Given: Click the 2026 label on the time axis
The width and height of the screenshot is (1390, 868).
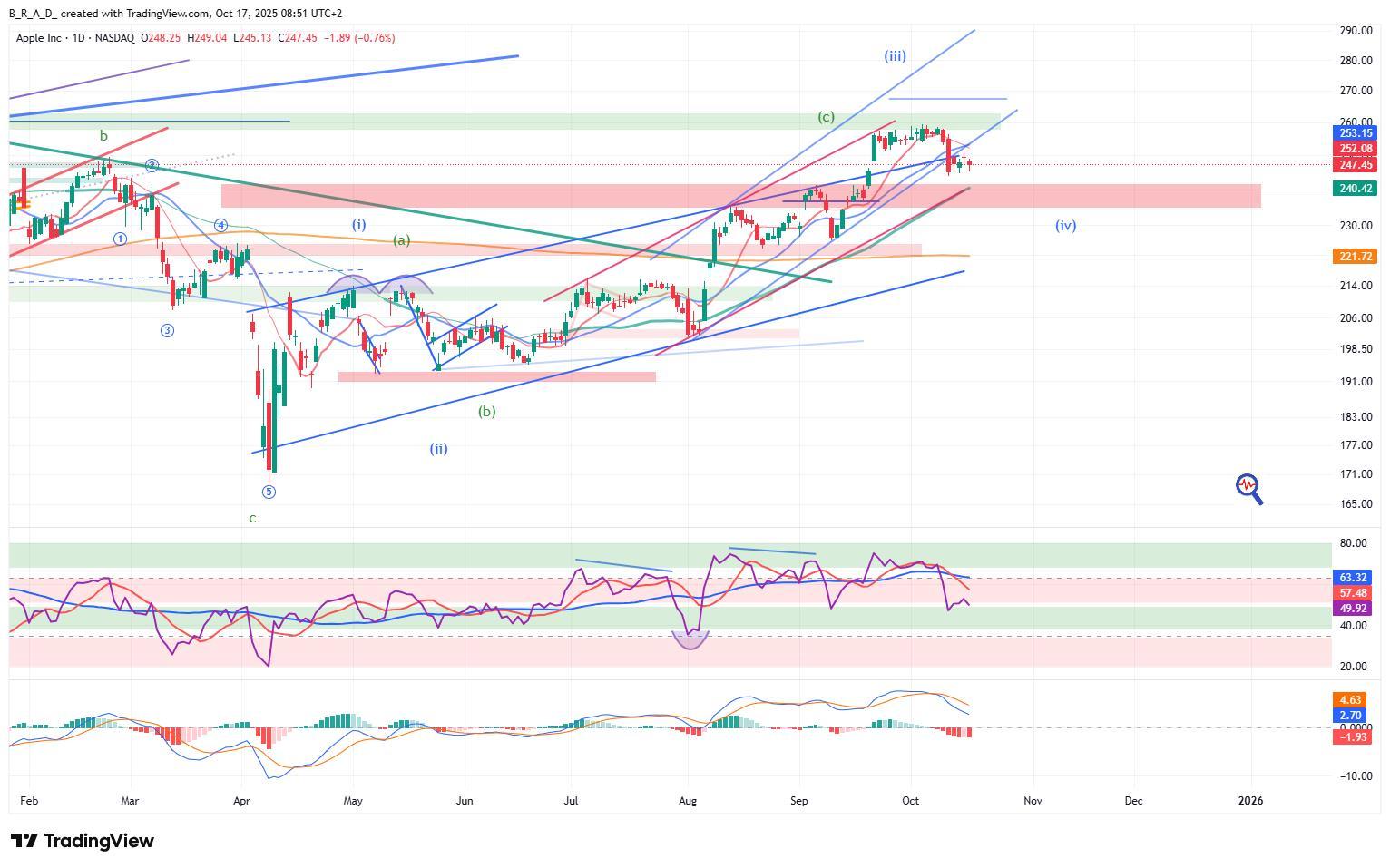Looking at the screenshot, I should point(1250,801).
